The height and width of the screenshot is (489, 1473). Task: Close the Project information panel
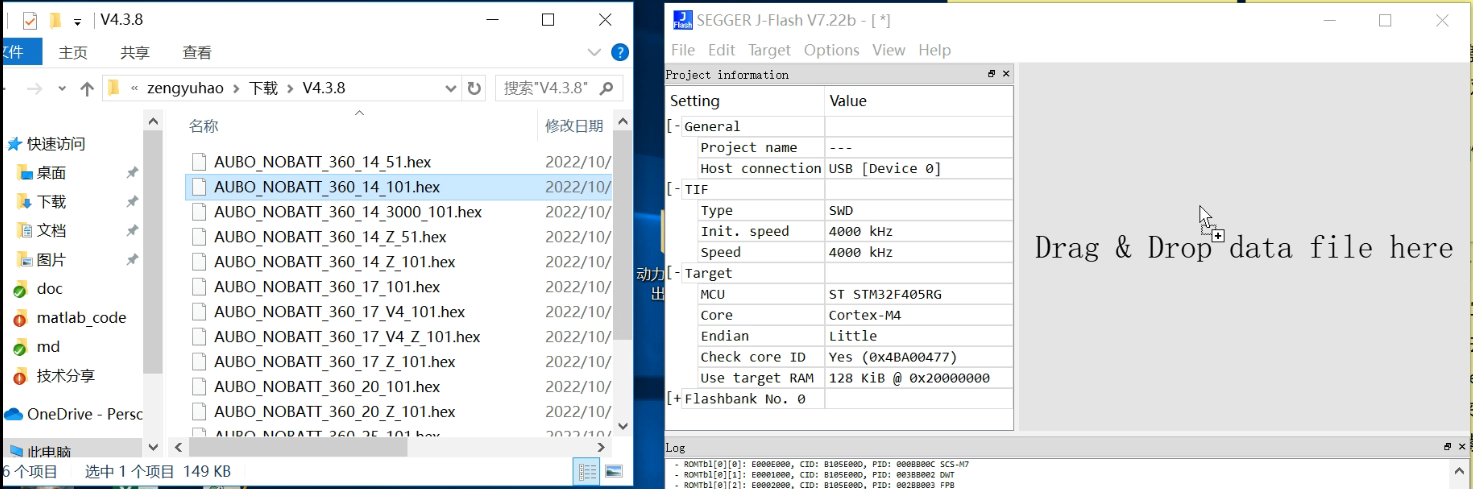[x=1006, y=74]
